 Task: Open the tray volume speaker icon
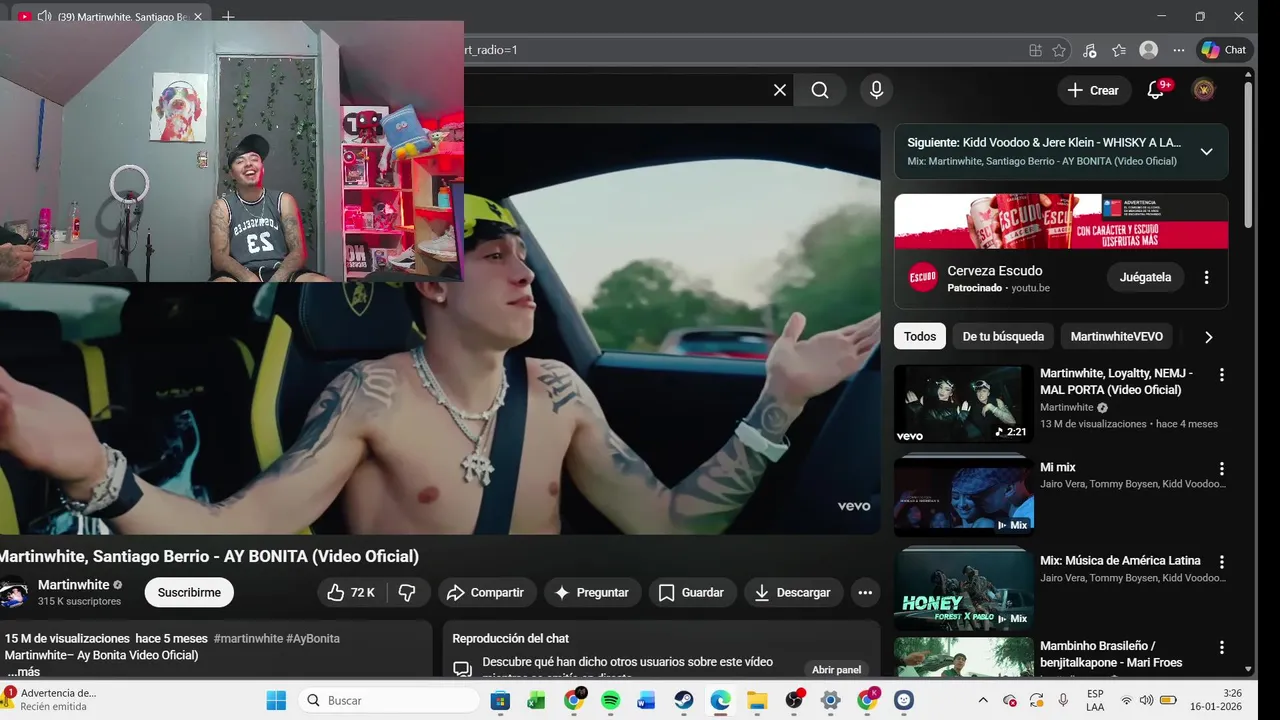tap(1146, 700)
